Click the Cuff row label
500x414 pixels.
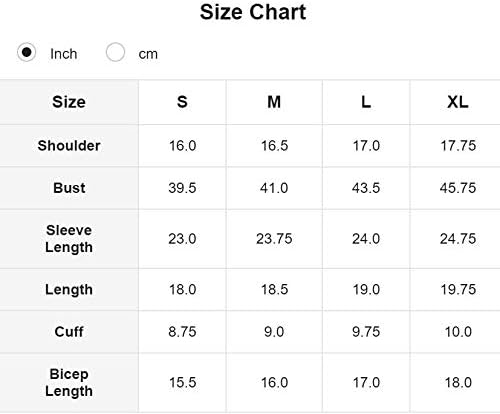coord(69,332)
